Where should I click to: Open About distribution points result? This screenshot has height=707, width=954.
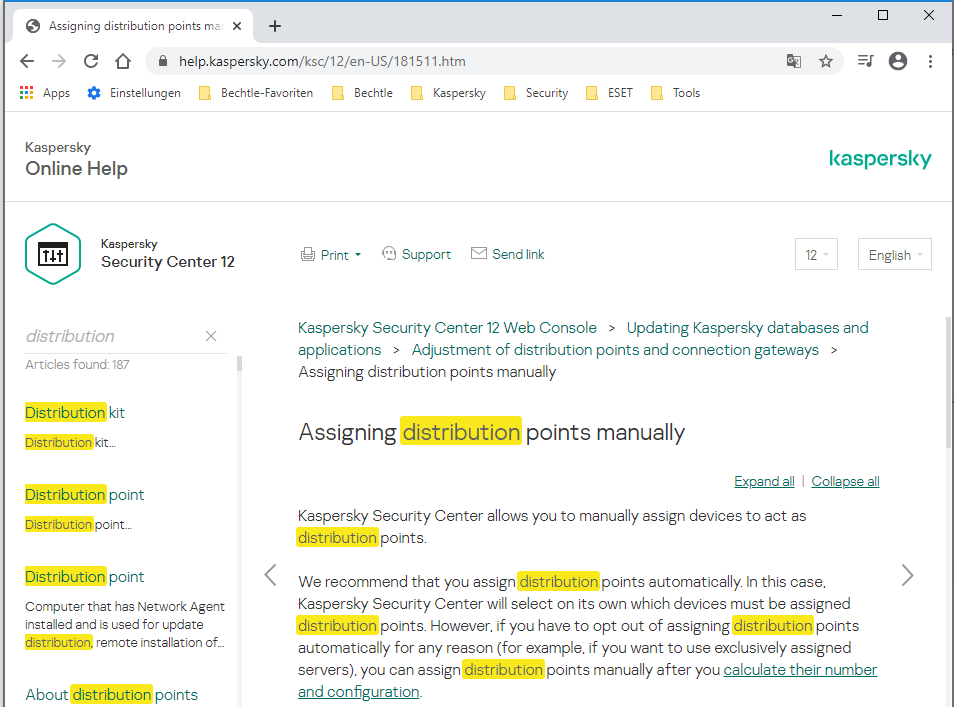[x=111, y=695]
